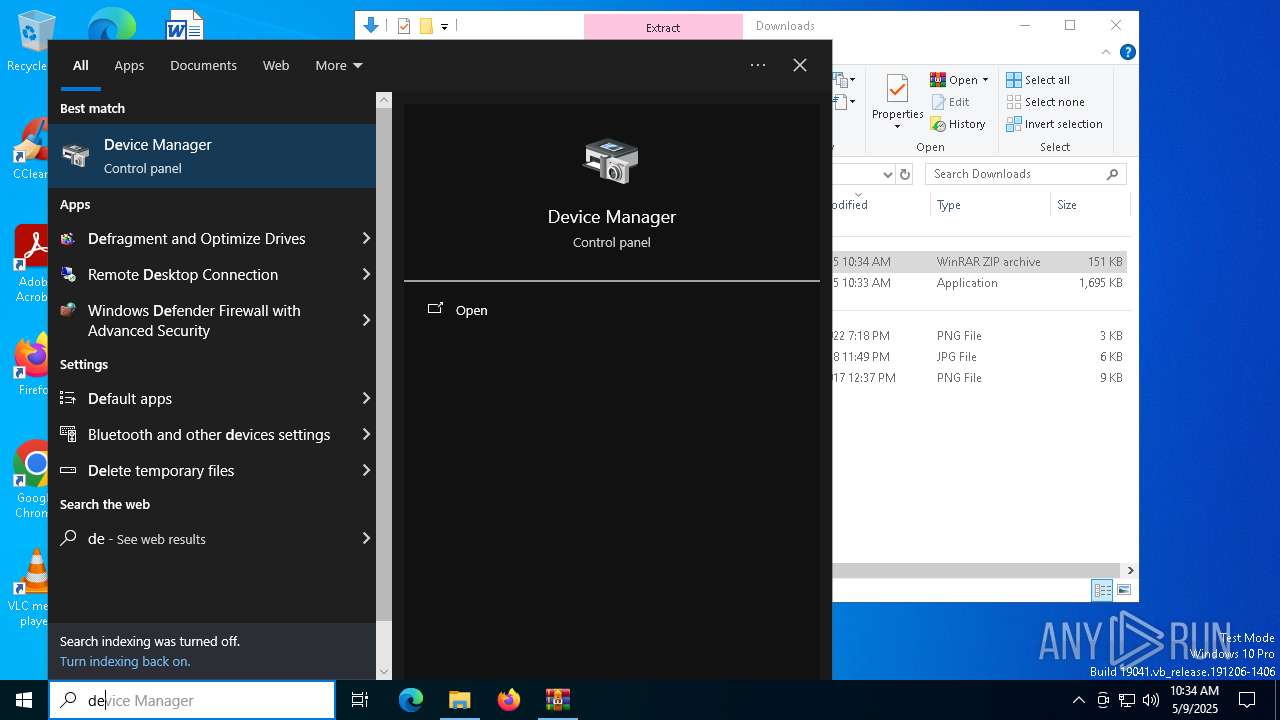Collapse the Explorer ribbon chevron

click(1105, 52)
